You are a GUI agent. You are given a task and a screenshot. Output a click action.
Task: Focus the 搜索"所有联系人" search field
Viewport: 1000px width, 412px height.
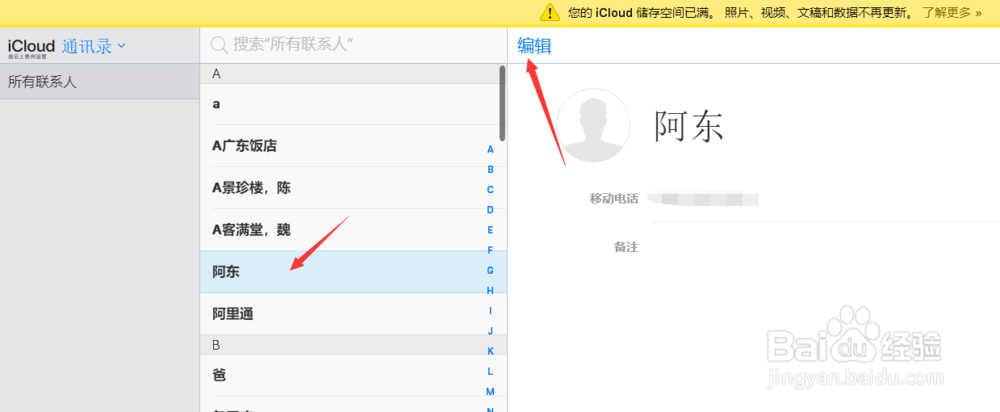point(353,44)
